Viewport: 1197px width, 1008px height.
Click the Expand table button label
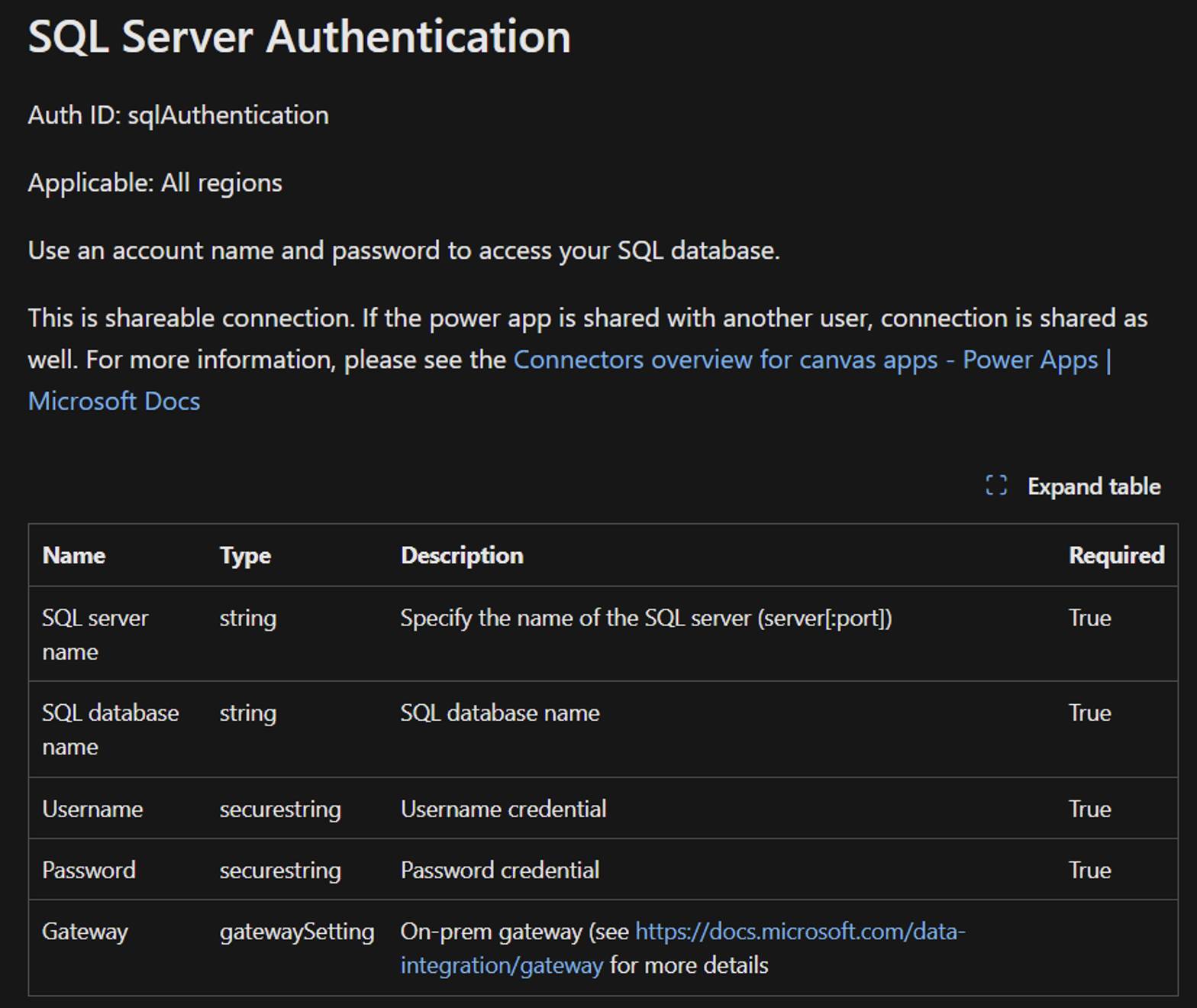[x=1094, y=486]
